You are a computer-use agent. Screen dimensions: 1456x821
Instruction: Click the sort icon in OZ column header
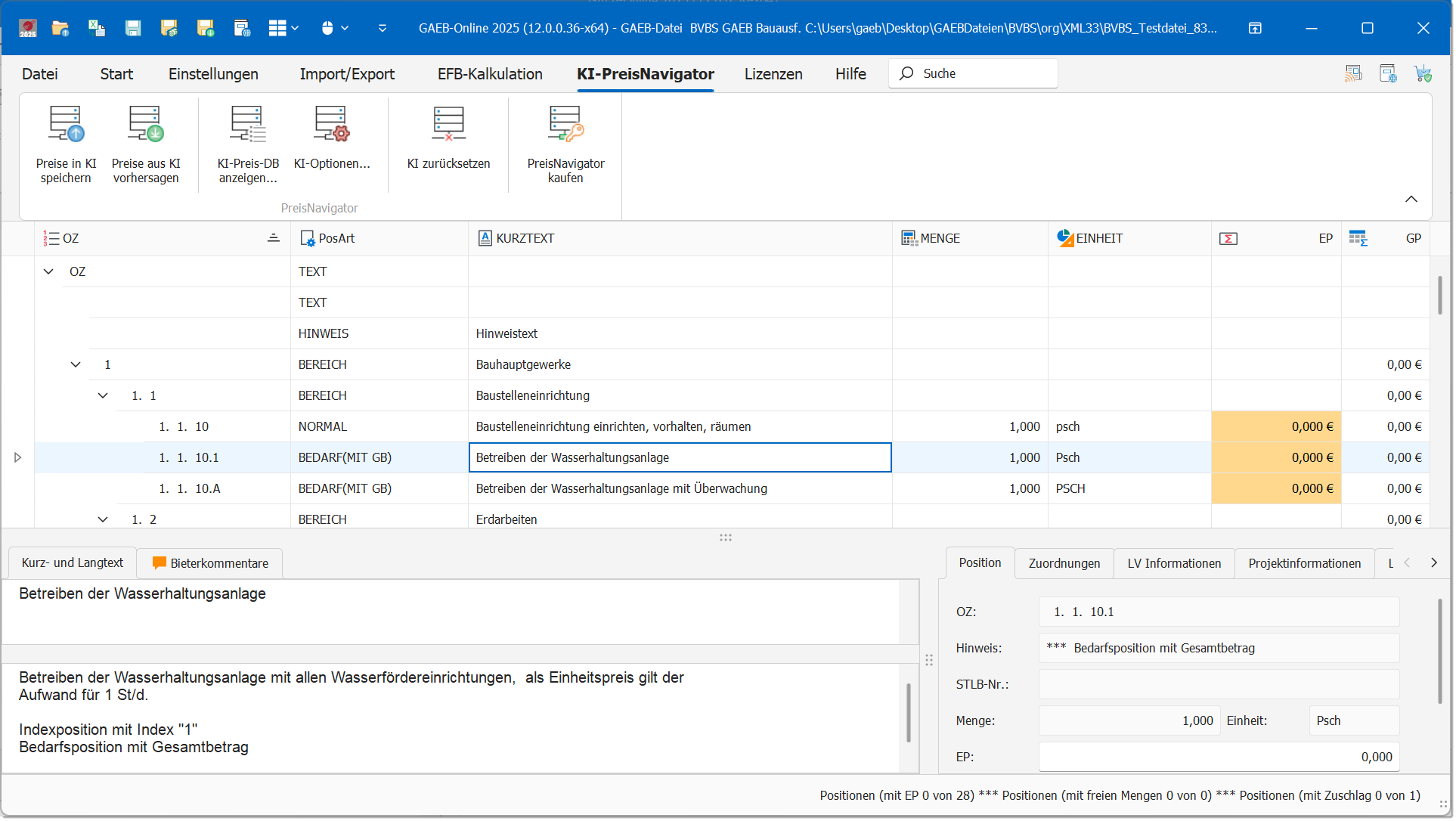274,239
